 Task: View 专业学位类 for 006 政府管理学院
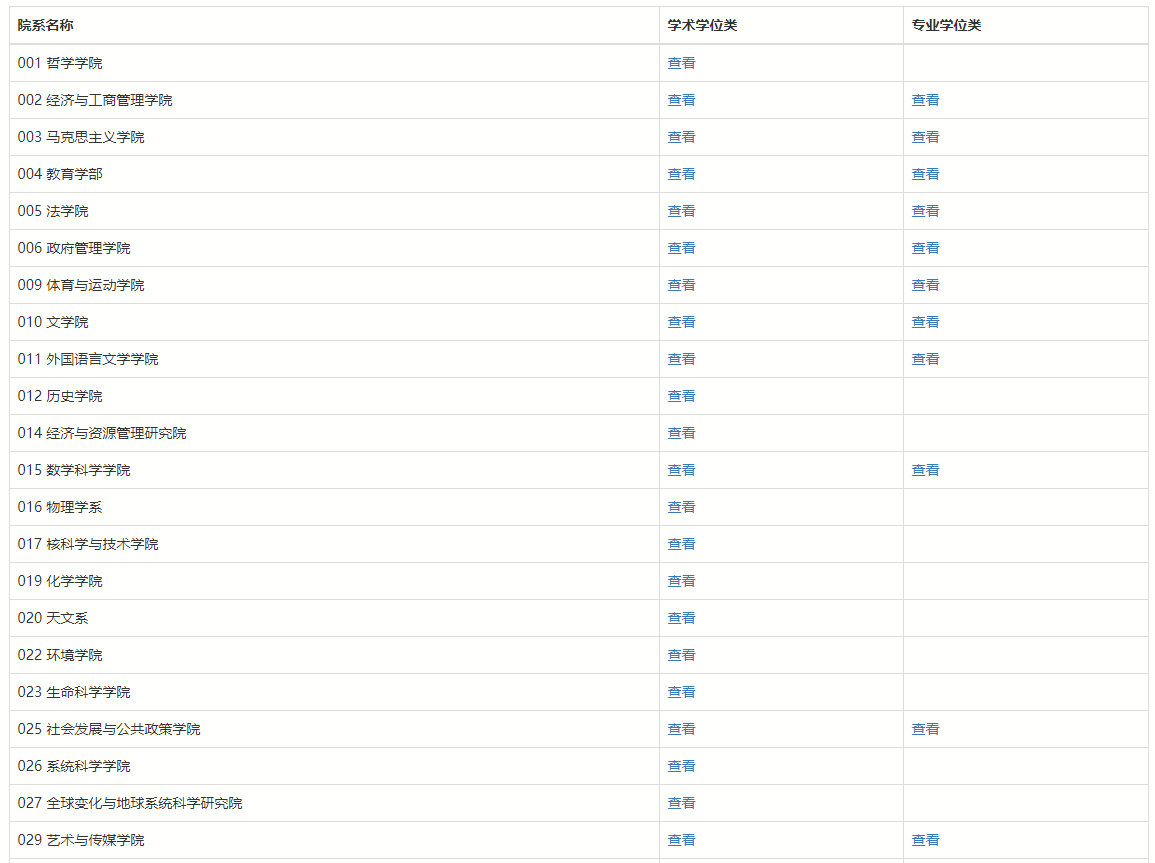point(925,248)
